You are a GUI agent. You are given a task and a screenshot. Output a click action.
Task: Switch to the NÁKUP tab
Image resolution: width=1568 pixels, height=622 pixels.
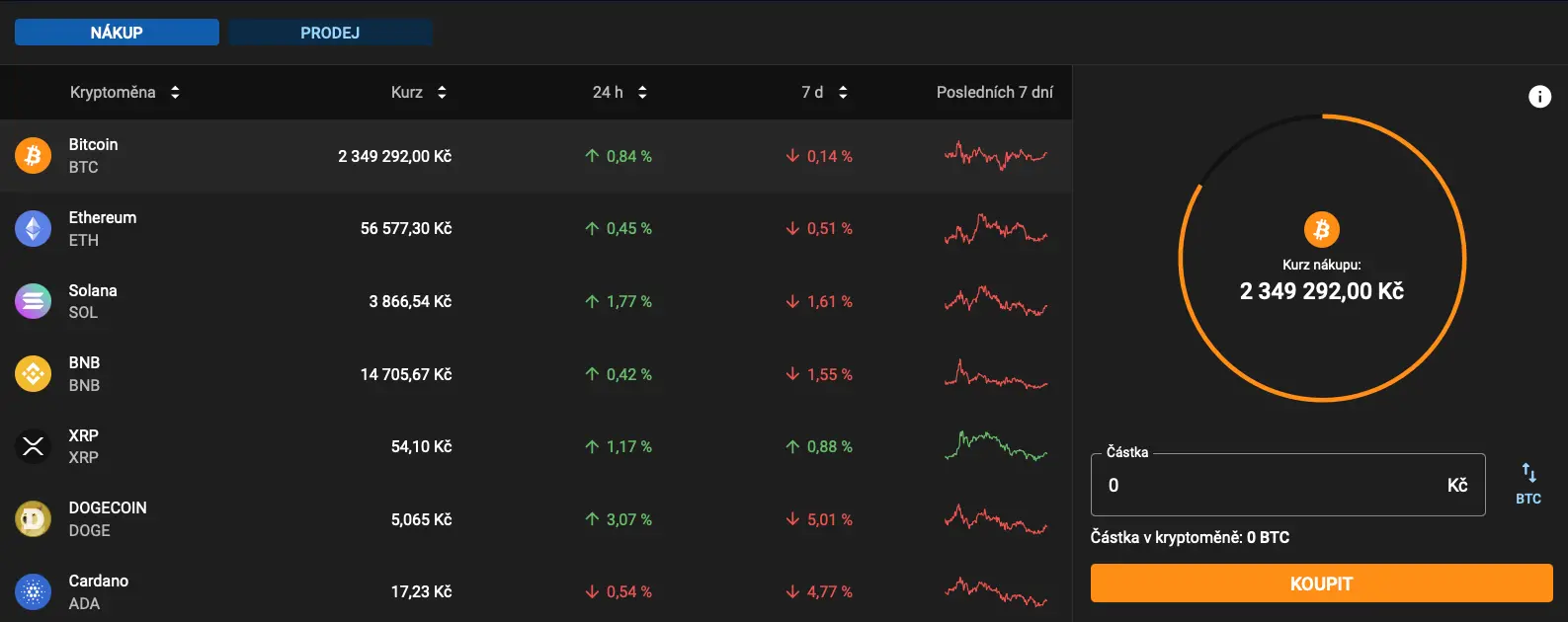[117, 33]
